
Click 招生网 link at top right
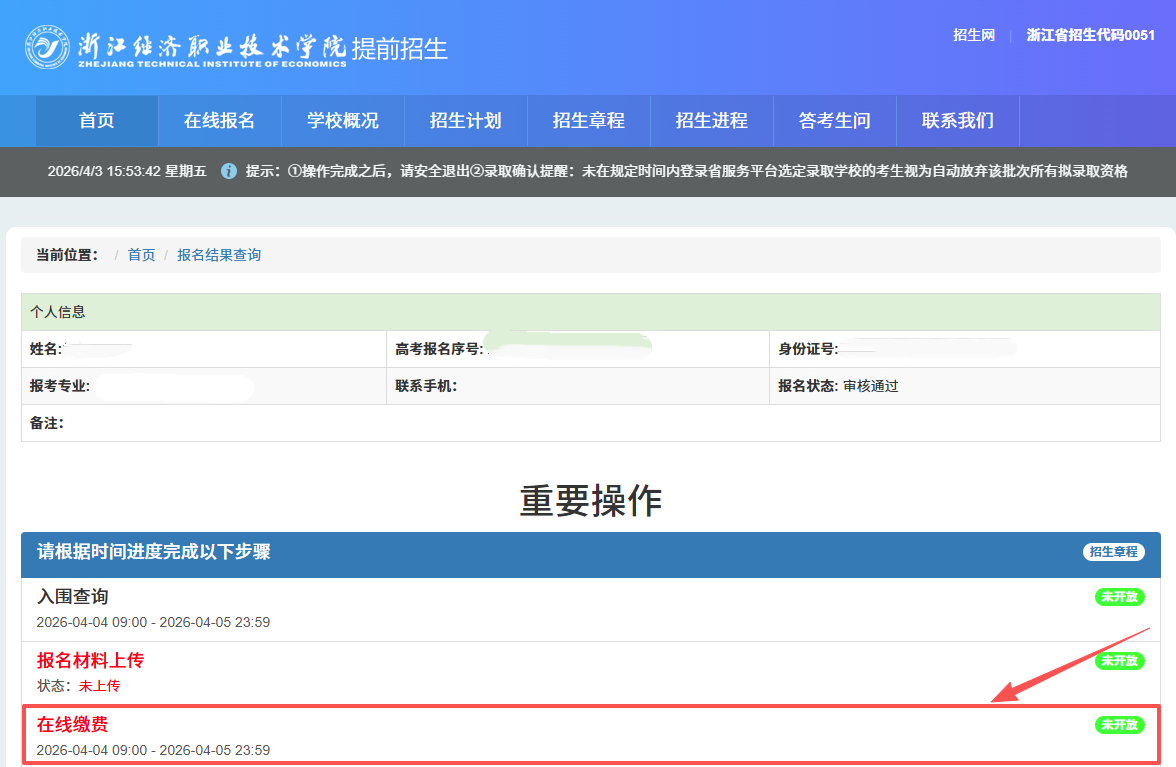click(973, 35)
